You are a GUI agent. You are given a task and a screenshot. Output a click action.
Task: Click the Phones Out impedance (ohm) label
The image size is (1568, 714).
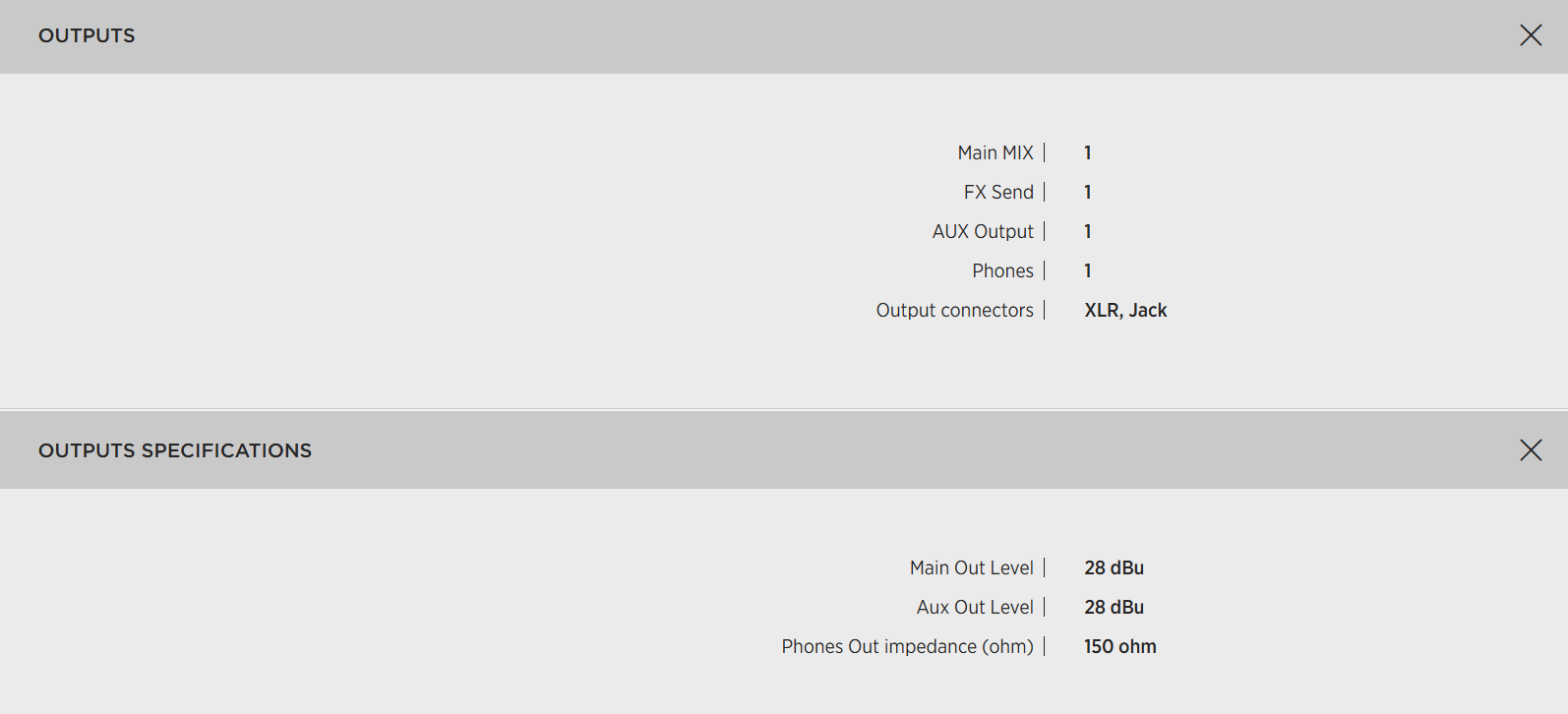click(x=907, y=646)
